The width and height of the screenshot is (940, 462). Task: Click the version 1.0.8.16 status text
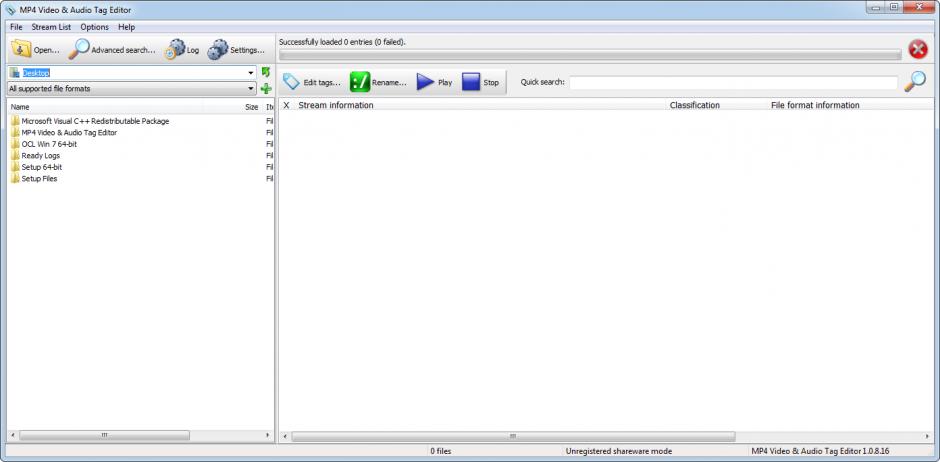[x=821, y=451]
